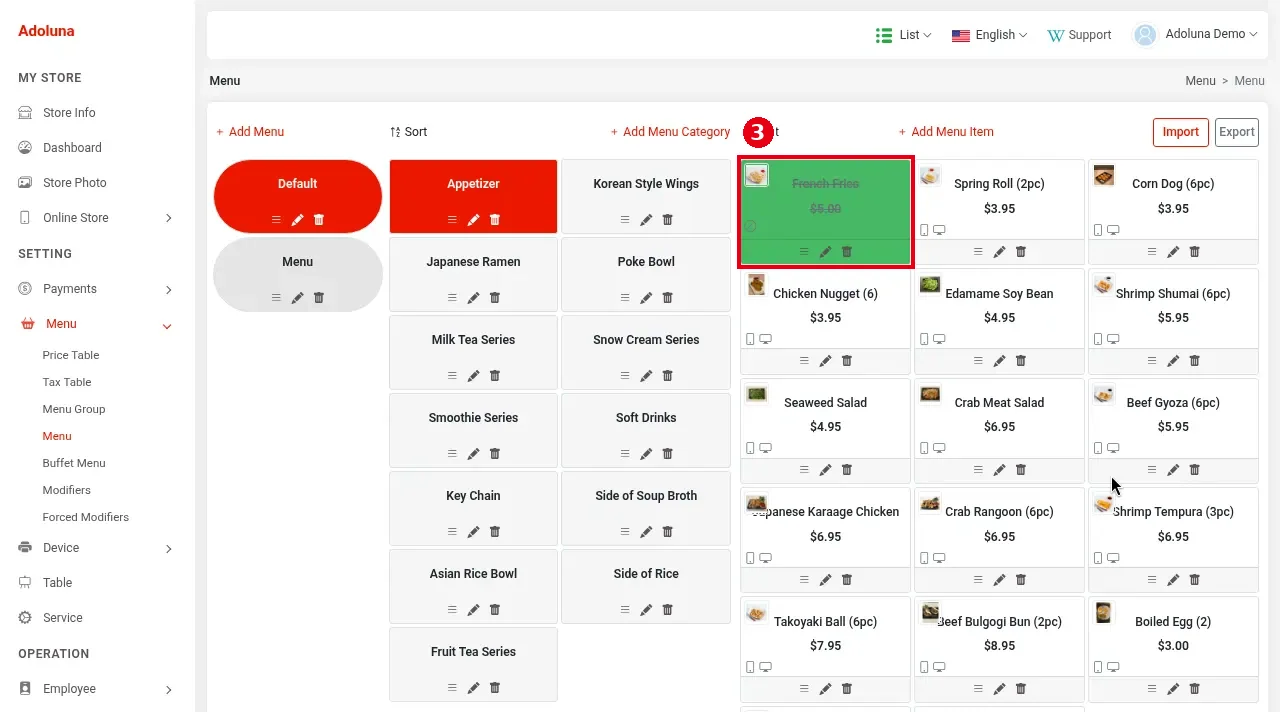
Task: Edit the Spring Roll (2pc) item
Action: [x=999, y=252]
